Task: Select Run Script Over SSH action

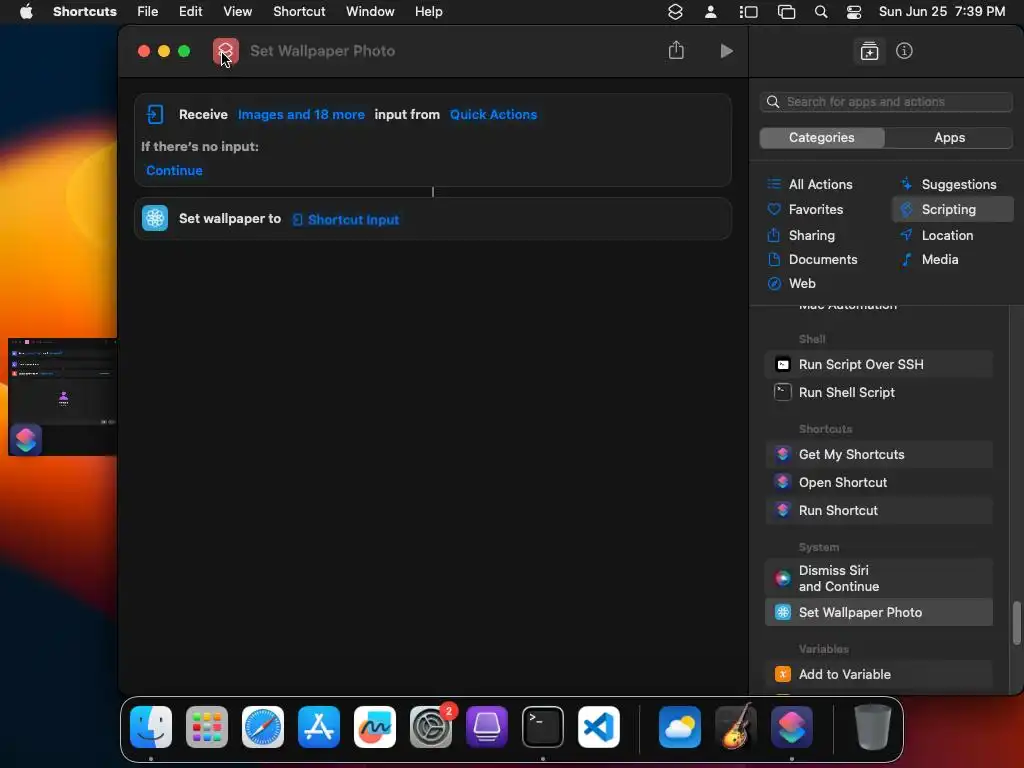Action: [x=878, y=364]
